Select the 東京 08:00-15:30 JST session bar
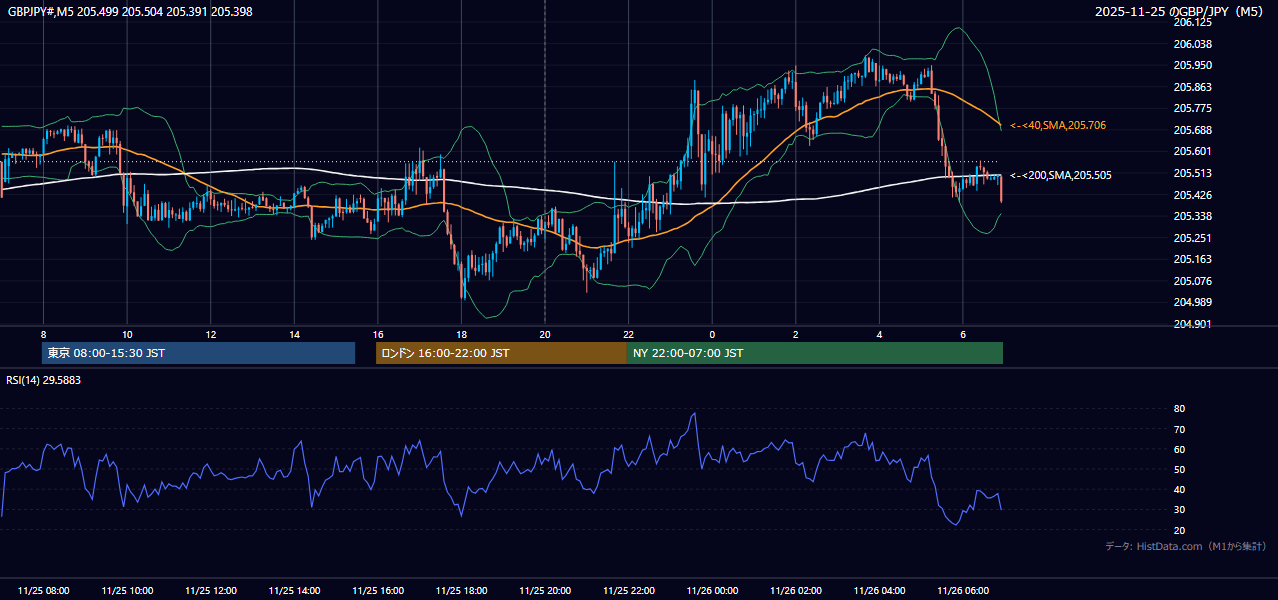 [198, 353]
